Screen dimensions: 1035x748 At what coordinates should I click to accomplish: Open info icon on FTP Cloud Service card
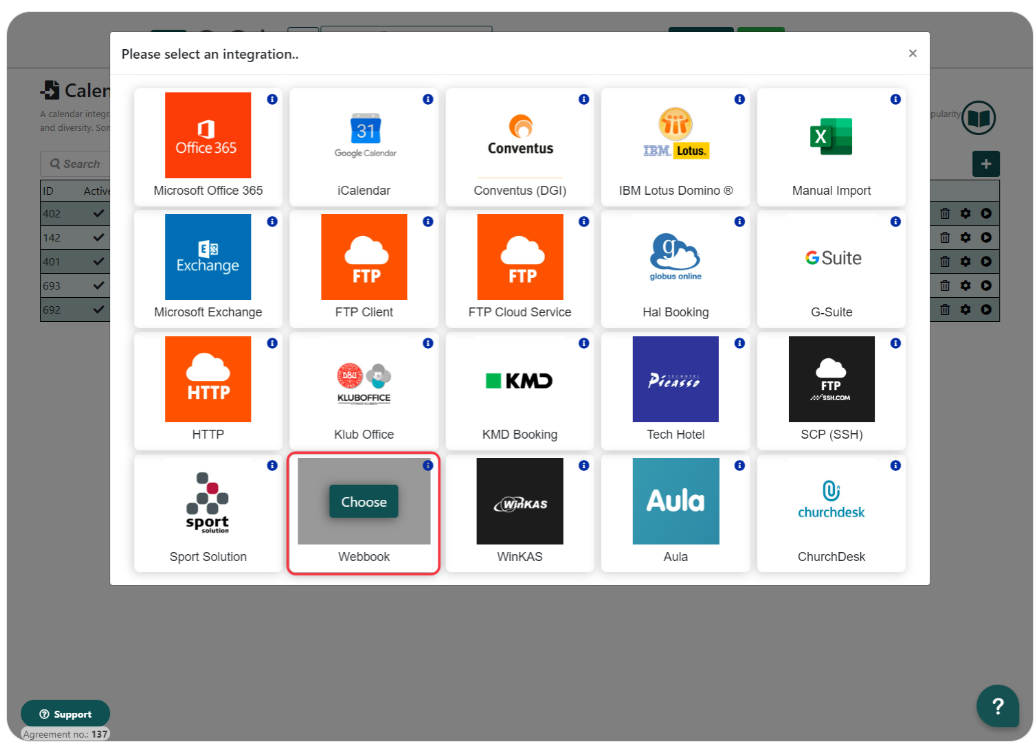584,221
